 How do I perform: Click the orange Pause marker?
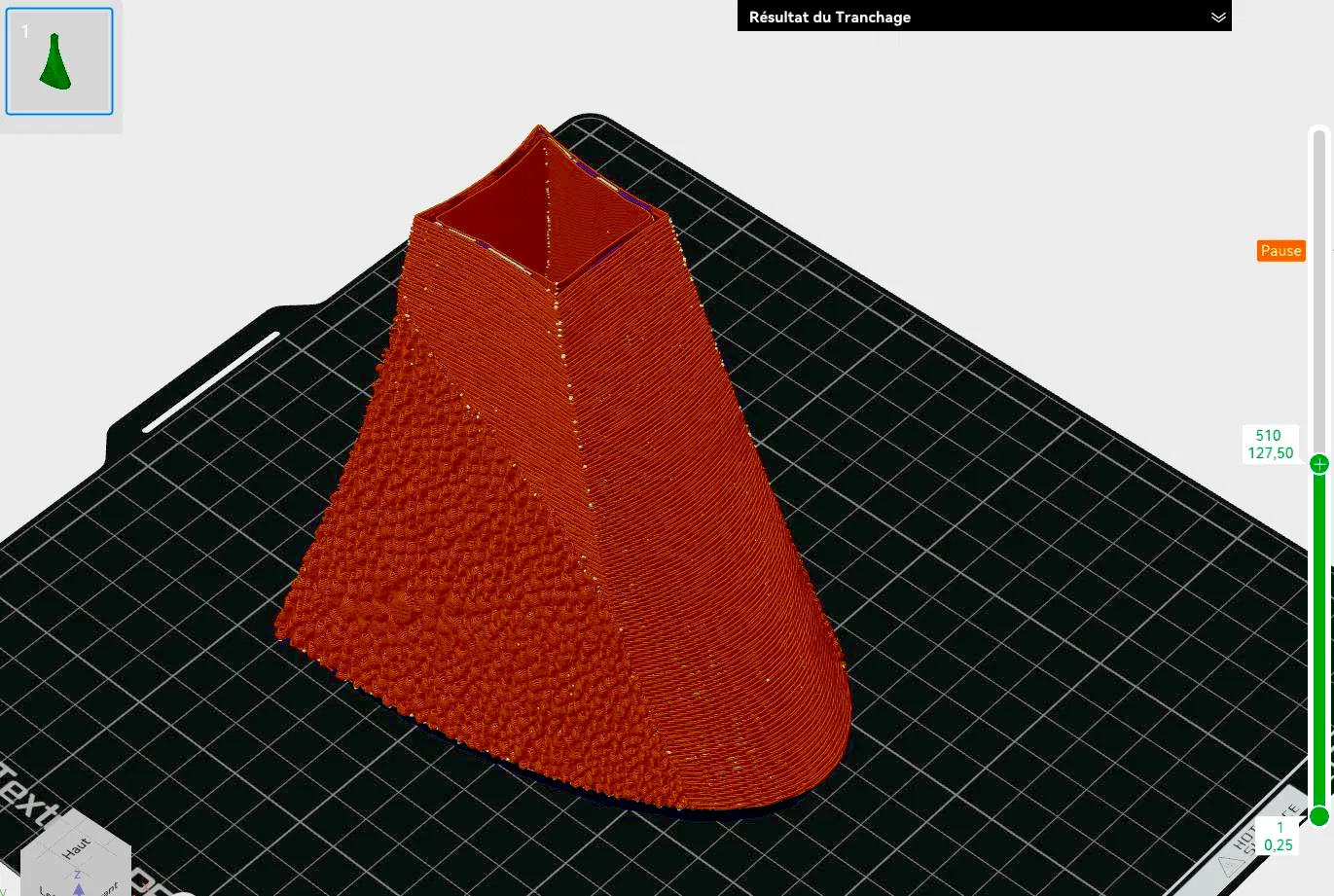(x=1280, y=251)
